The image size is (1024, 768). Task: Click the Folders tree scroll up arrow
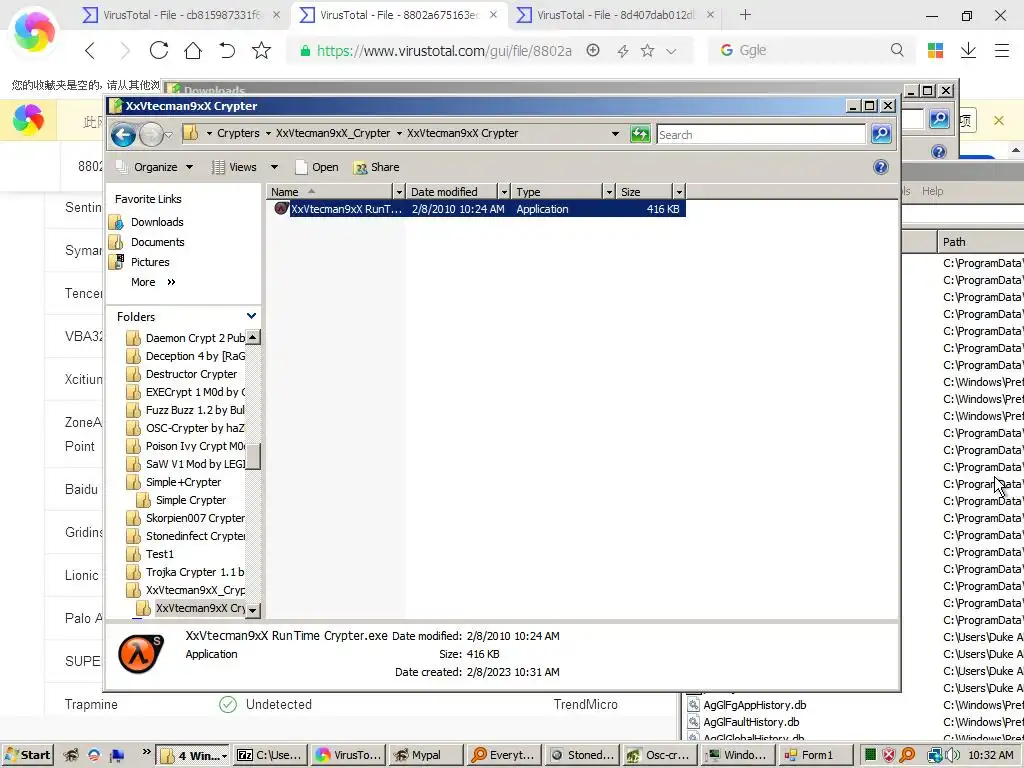(x=253, y=338)
